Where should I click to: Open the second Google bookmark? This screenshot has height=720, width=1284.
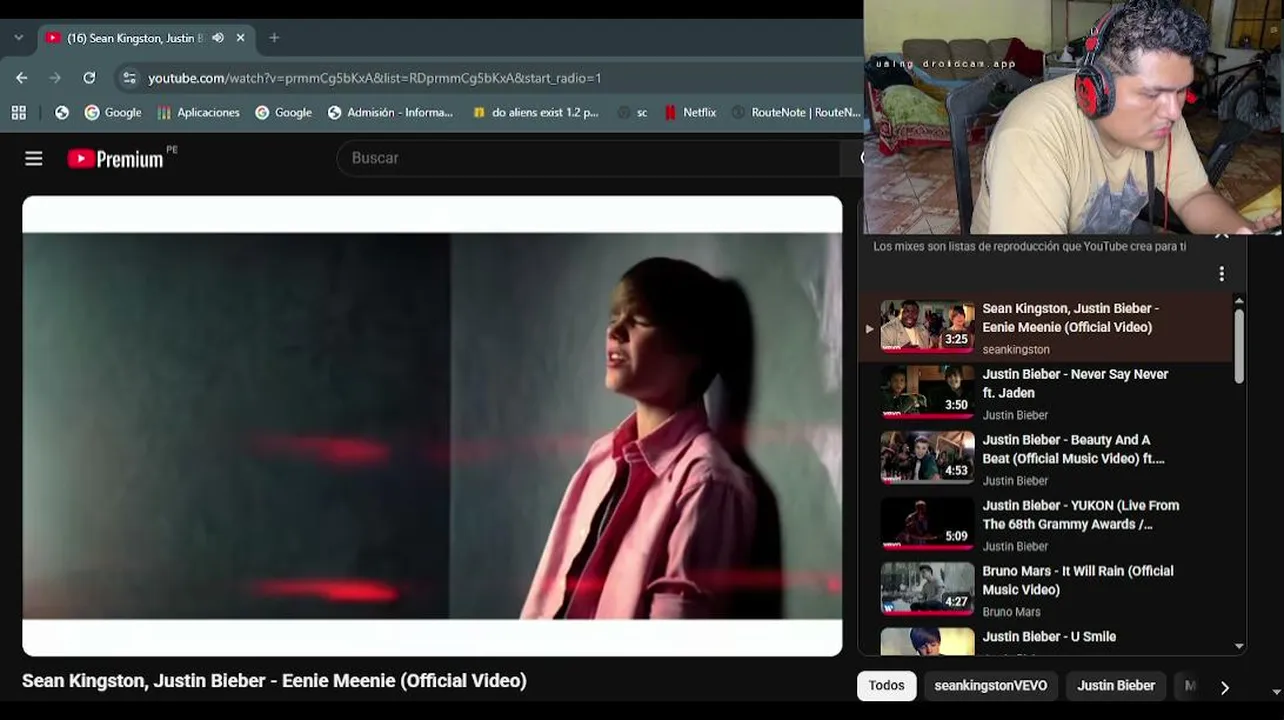(x=283, y=113)
